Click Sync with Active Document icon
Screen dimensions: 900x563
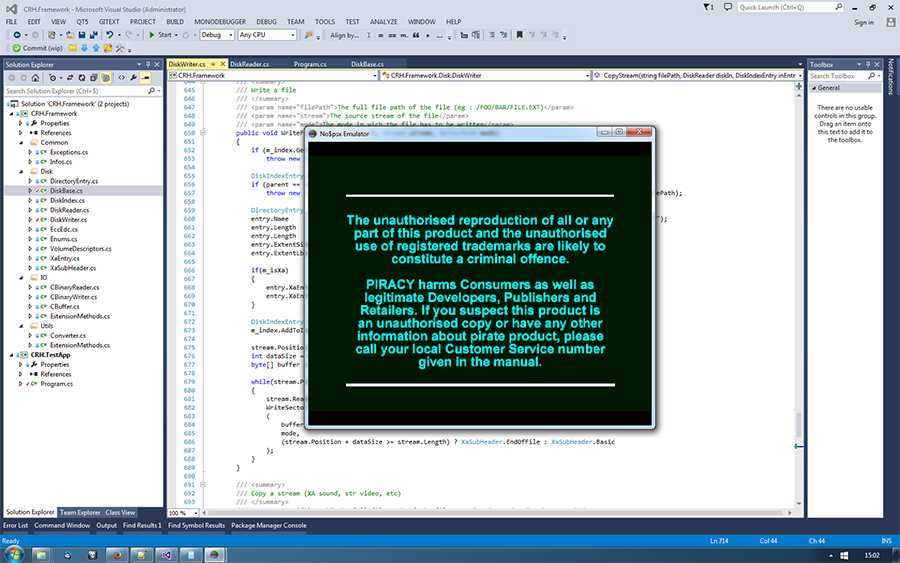point(70,77)
